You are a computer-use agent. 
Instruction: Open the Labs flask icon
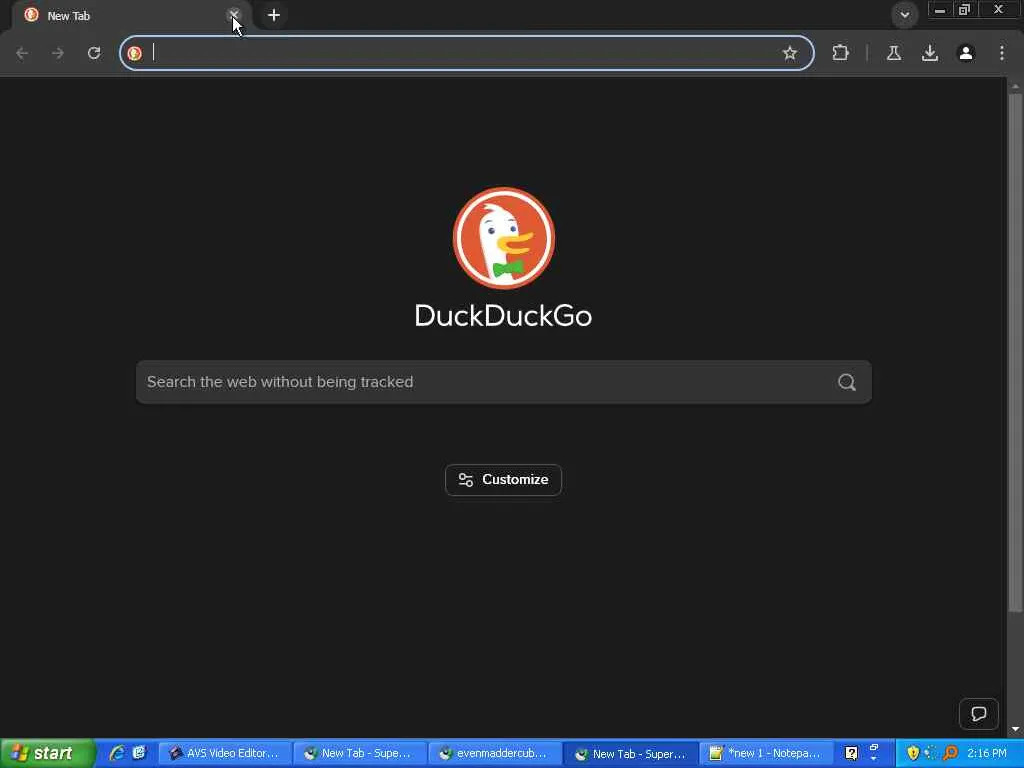tap(894, 53)
